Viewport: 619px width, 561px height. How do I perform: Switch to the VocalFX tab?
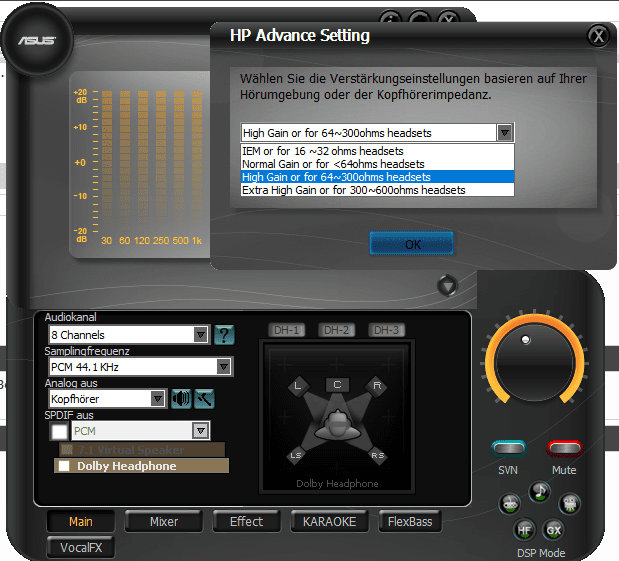[x=81, y=548]
